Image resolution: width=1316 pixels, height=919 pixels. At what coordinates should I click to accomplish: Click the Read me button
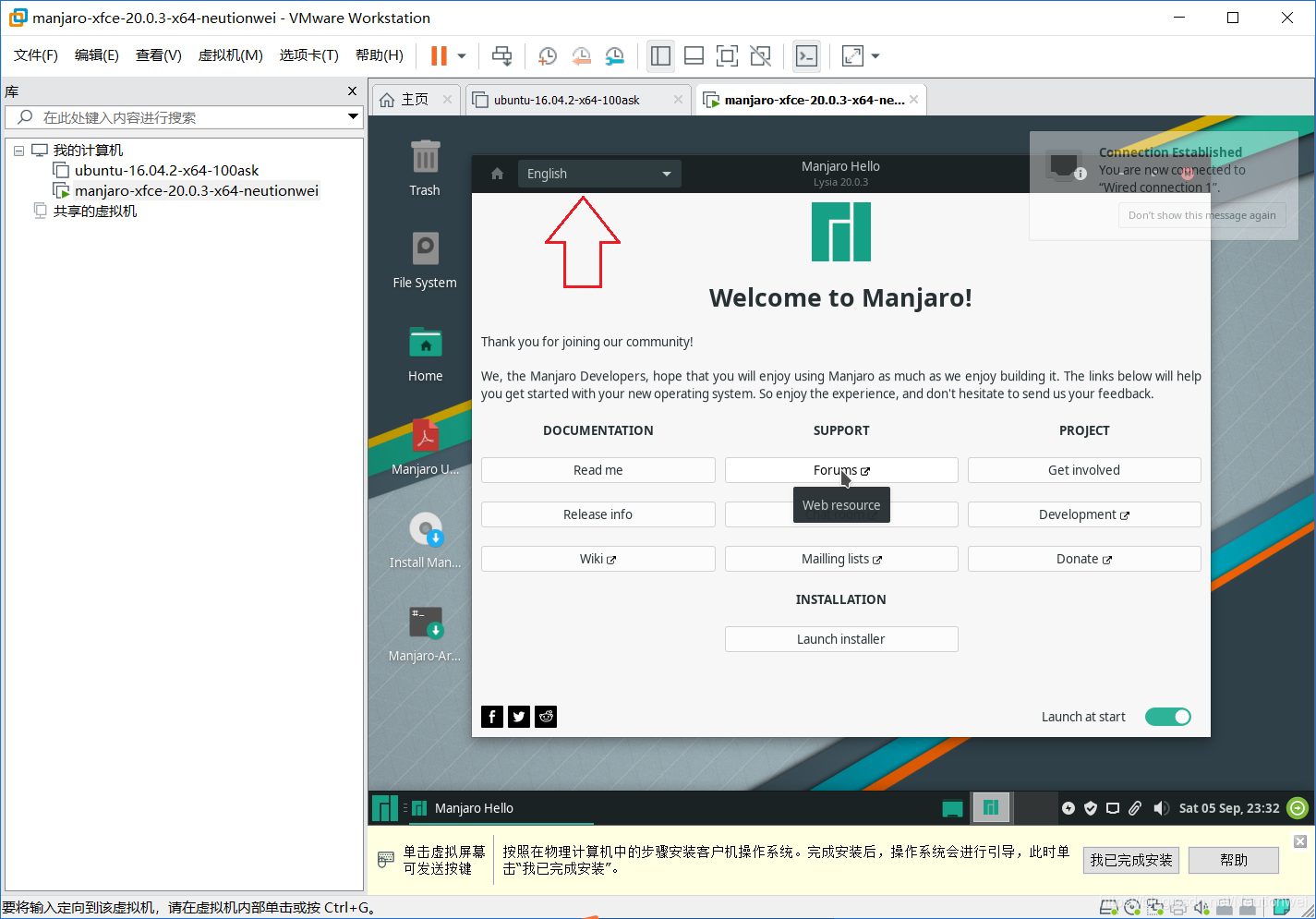(x=598, y=470)
